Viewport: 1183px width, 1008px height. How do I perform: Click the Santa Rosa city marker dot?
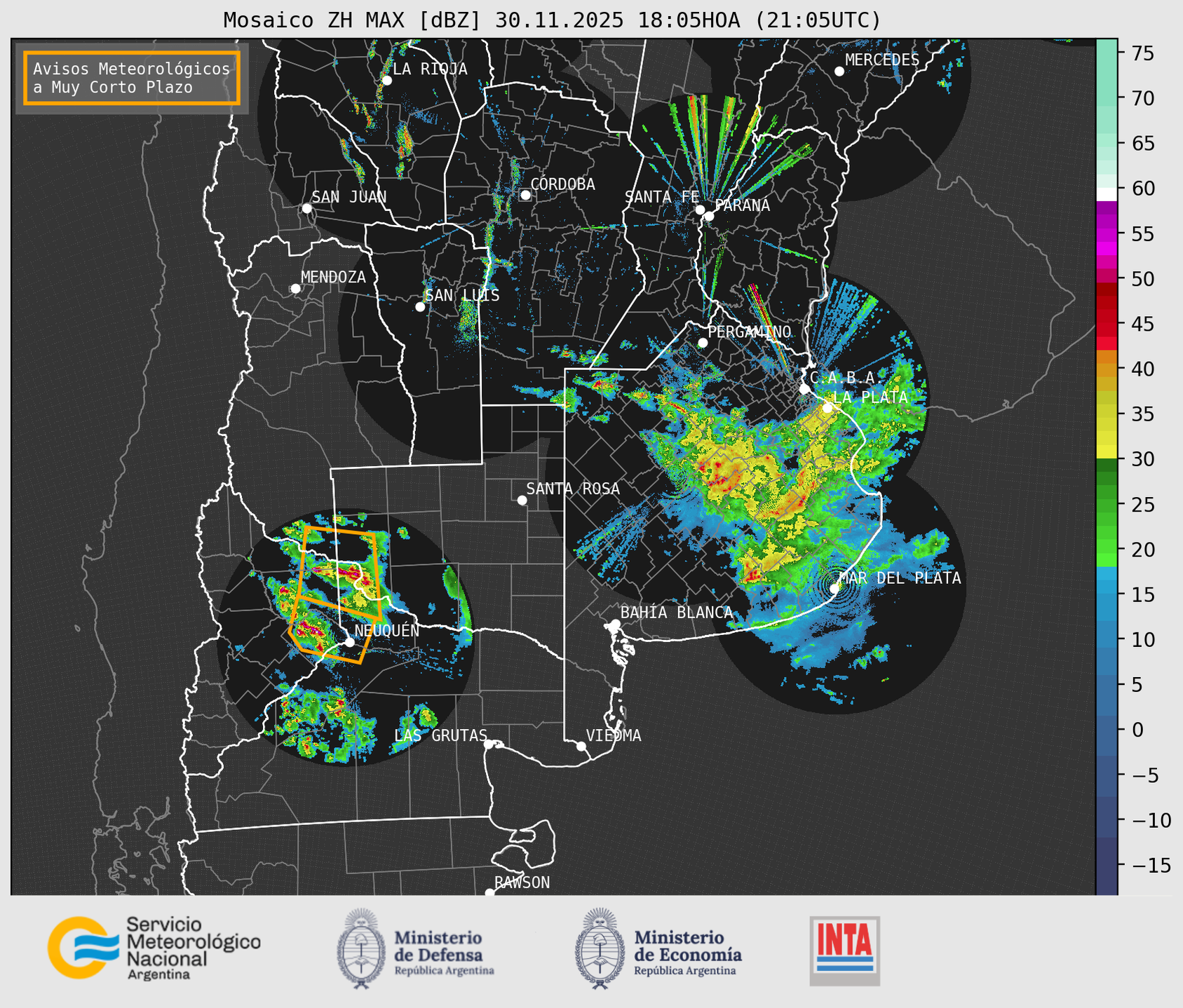point(522,500)
